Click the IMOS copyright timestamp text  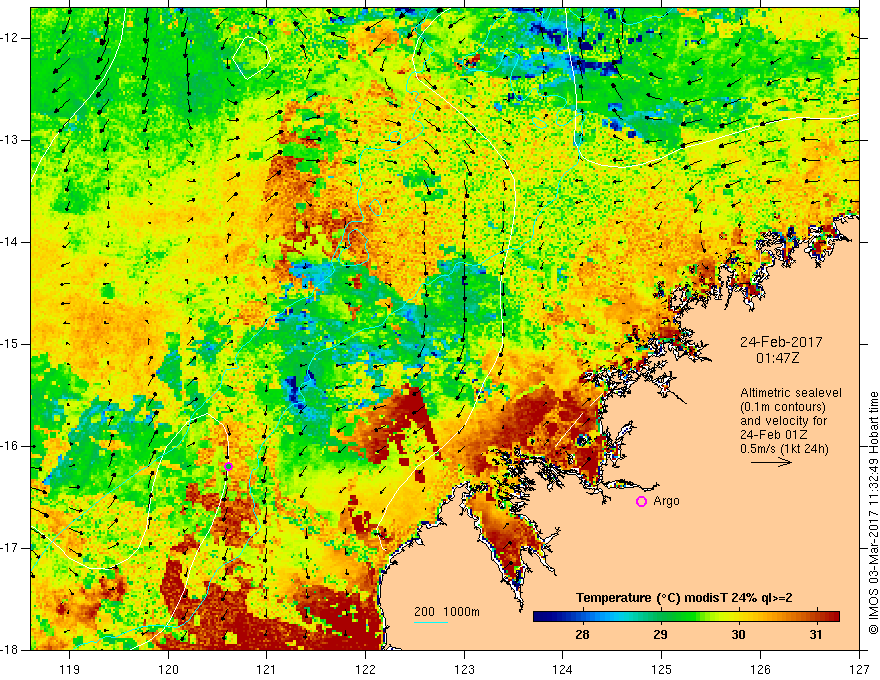tap(873, 513)
